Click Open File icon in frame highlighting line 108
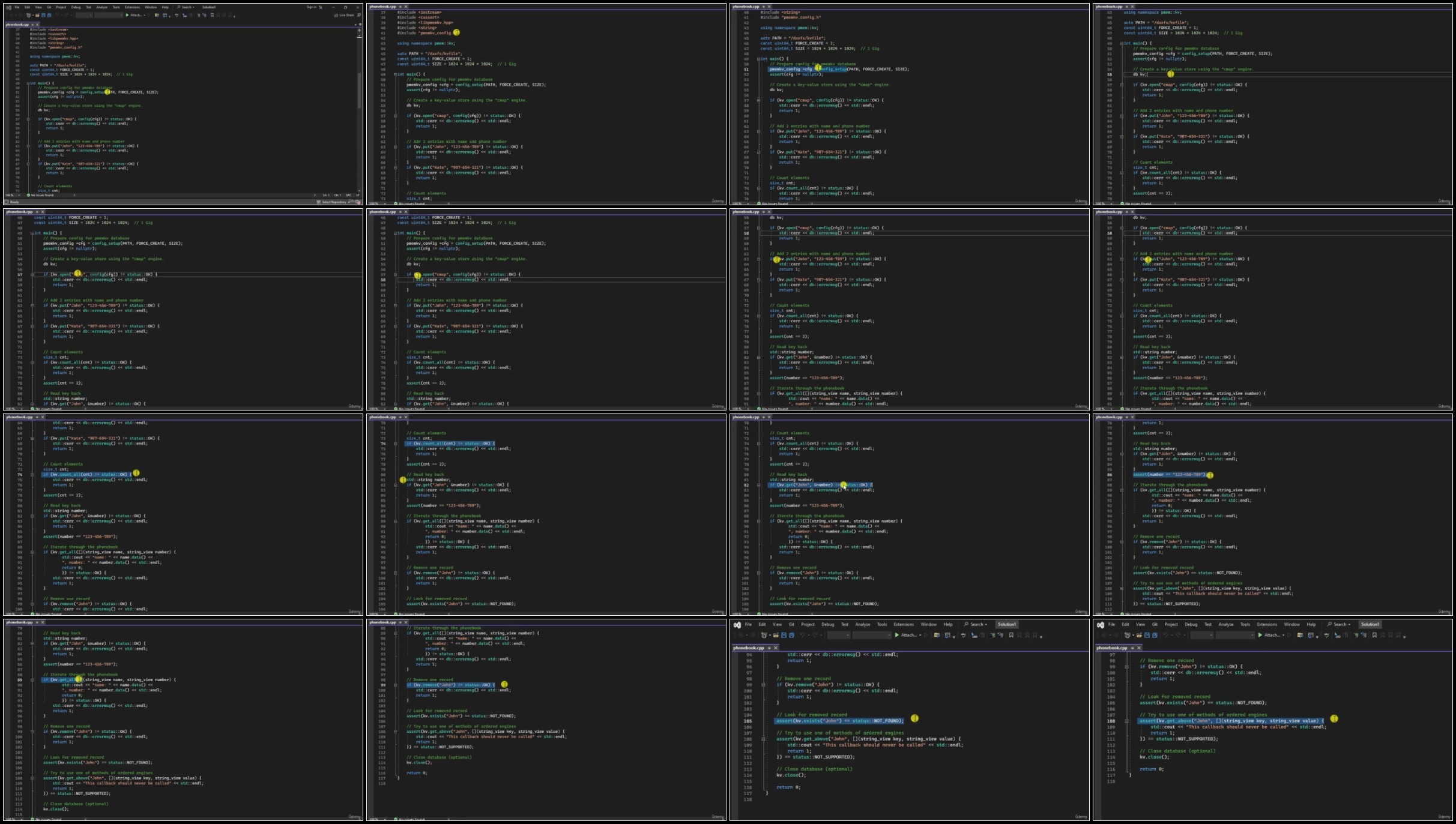 click(1139, 635)
